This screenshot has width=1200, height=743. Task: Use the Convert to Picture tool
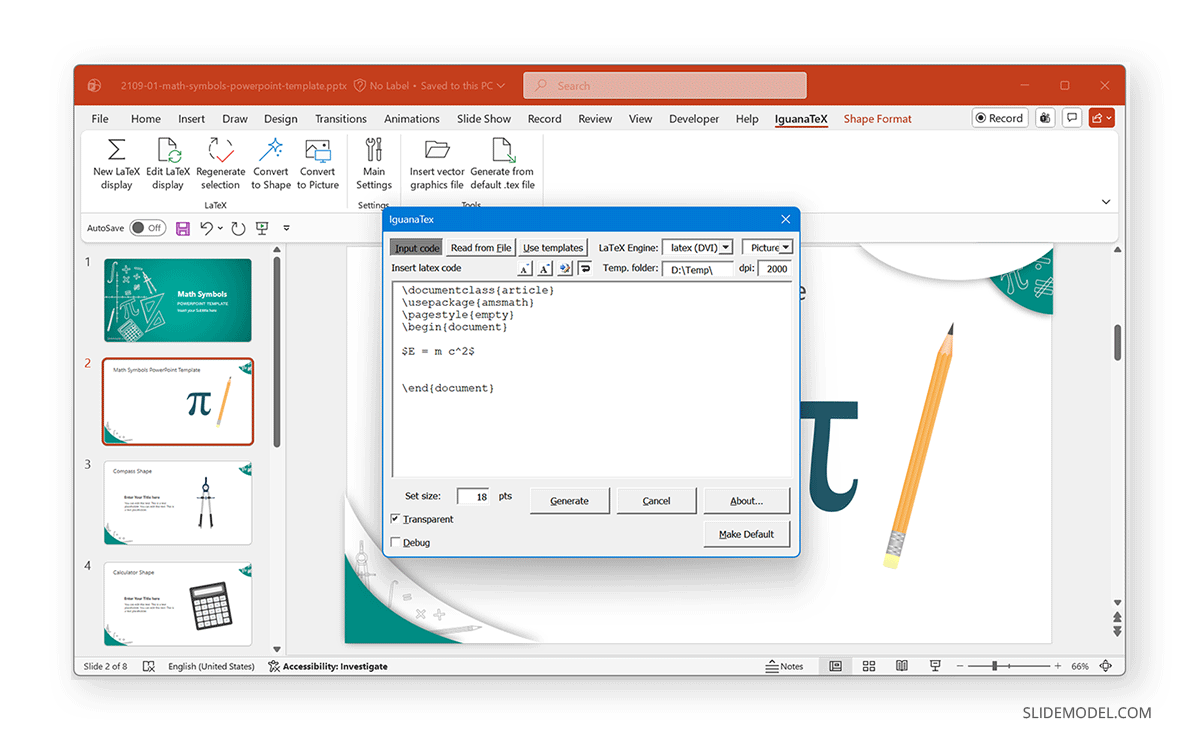318,165
